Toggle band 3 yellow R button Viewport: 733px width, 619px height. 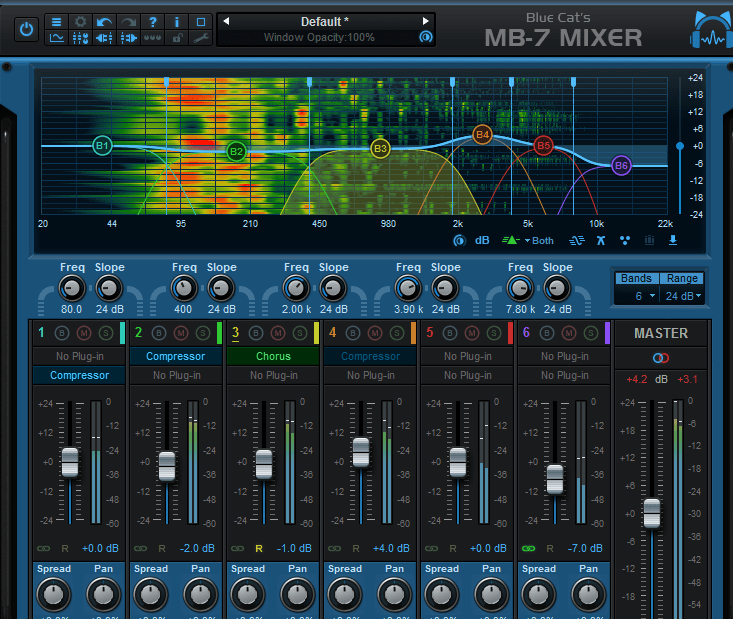[259, 548]
